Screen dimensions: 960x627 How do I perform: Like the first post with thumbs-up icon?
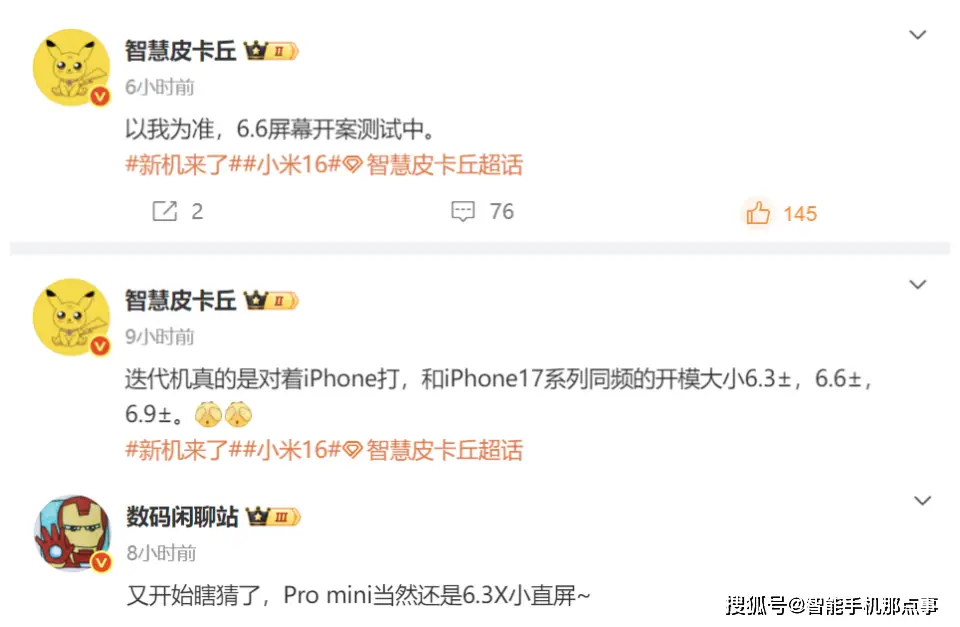[x=758, y=213]
